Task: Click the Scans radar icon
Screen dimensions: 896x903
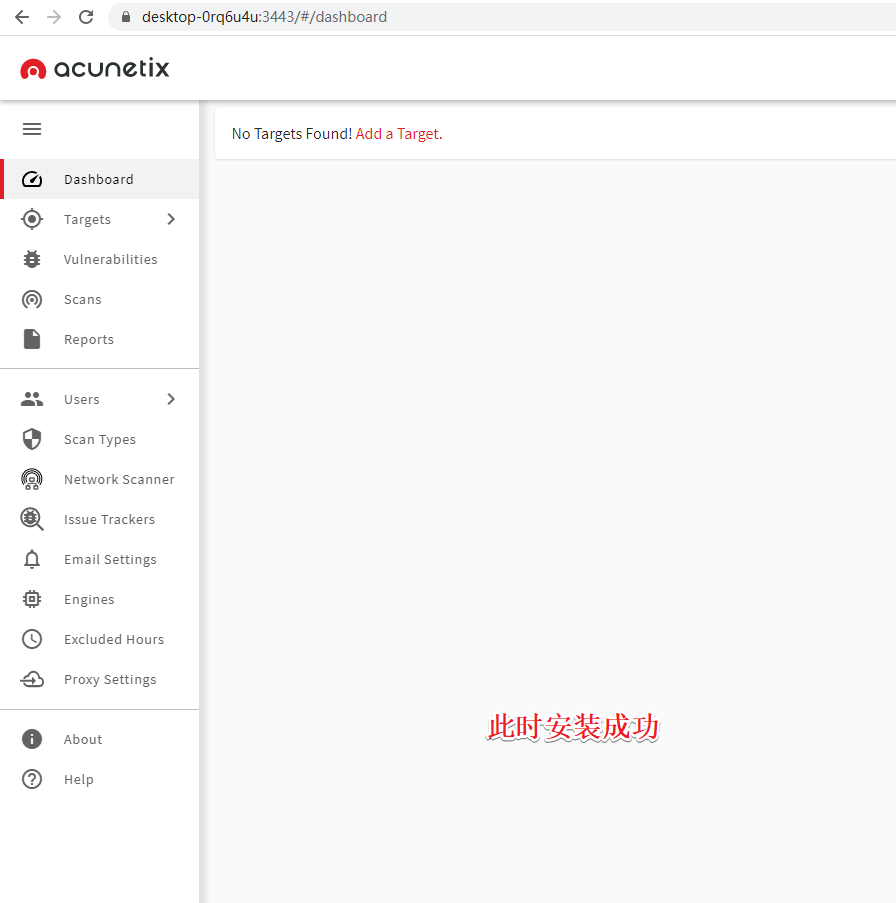Action: tap(32, 299)
